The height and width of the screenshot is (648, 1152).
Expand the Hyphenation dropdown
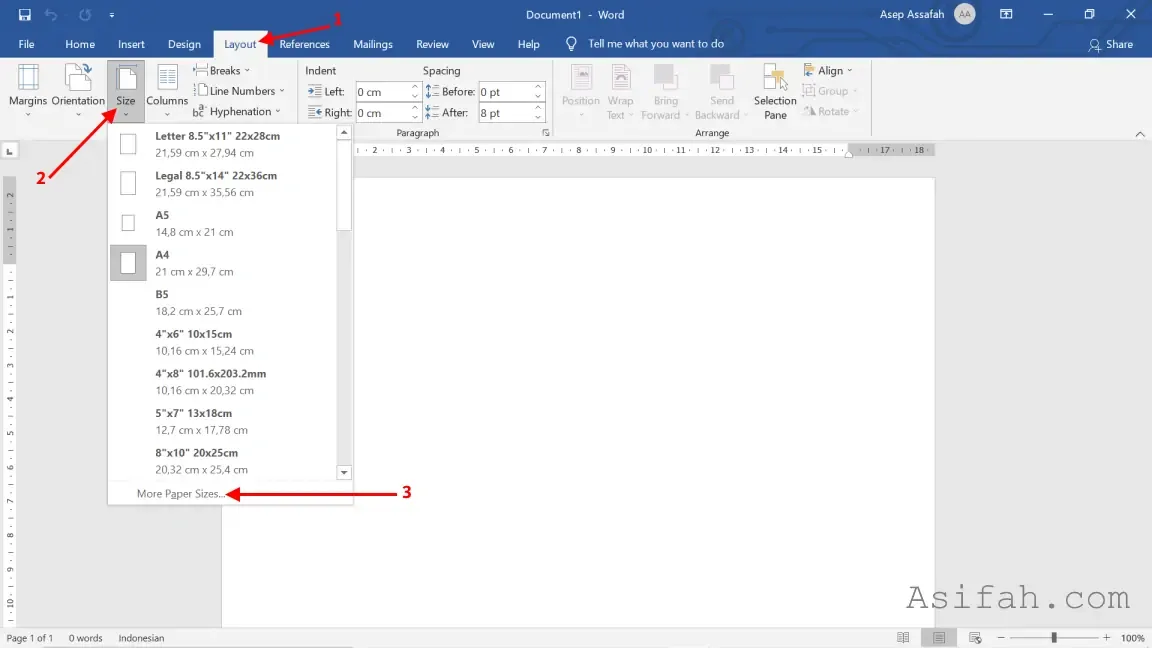237,112
